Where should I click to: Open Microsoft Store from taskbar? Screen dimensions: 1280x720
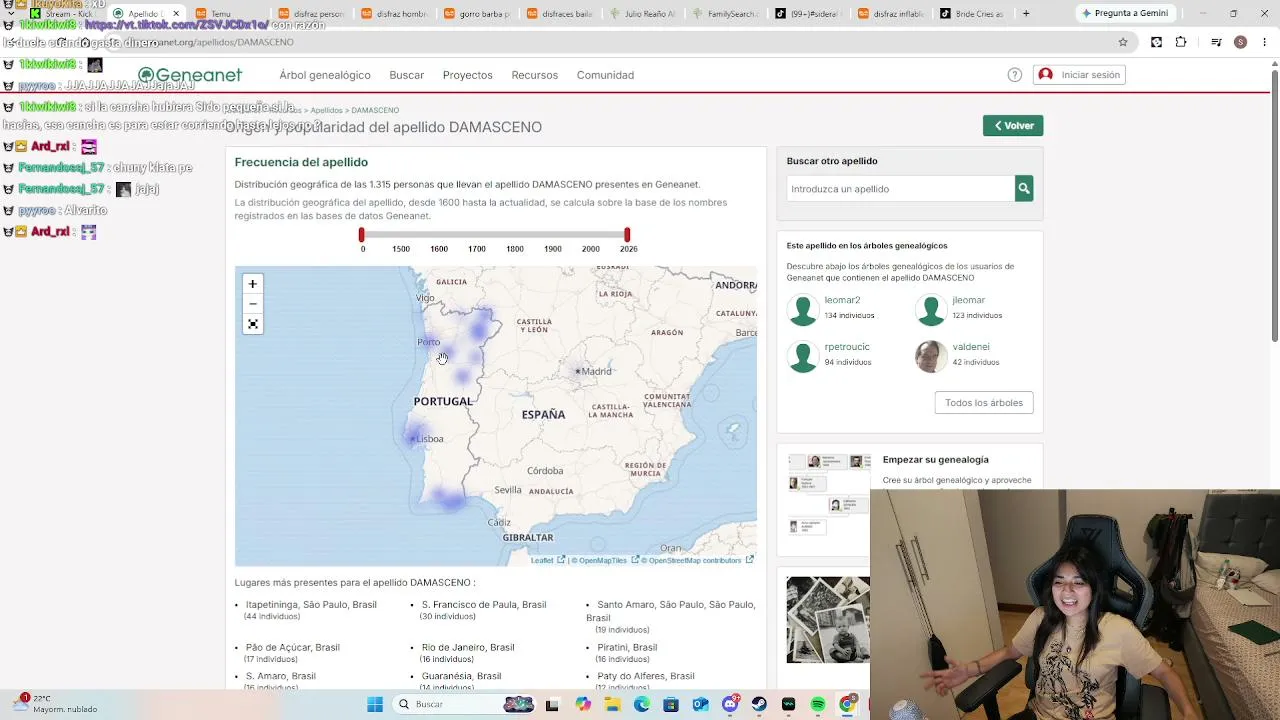[x=671, y=704]
